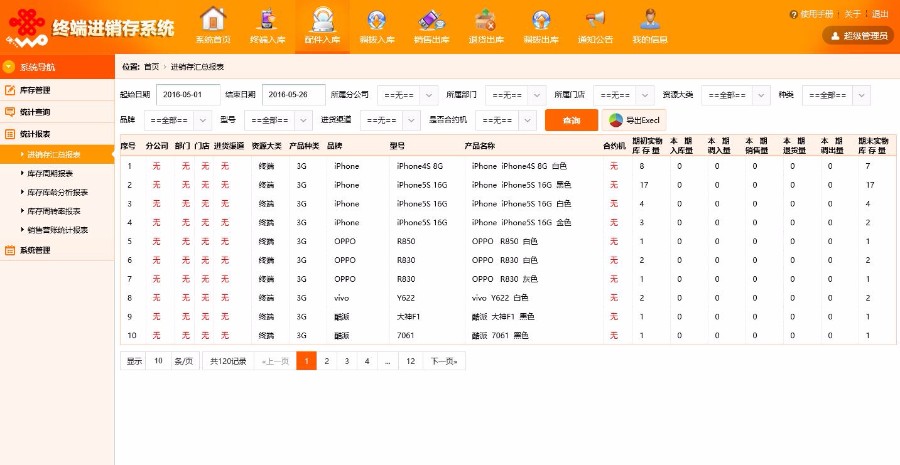The width and height of the screenshot is (900, 465).
Task: Click the 导出Excel button label
Action: 643,121
